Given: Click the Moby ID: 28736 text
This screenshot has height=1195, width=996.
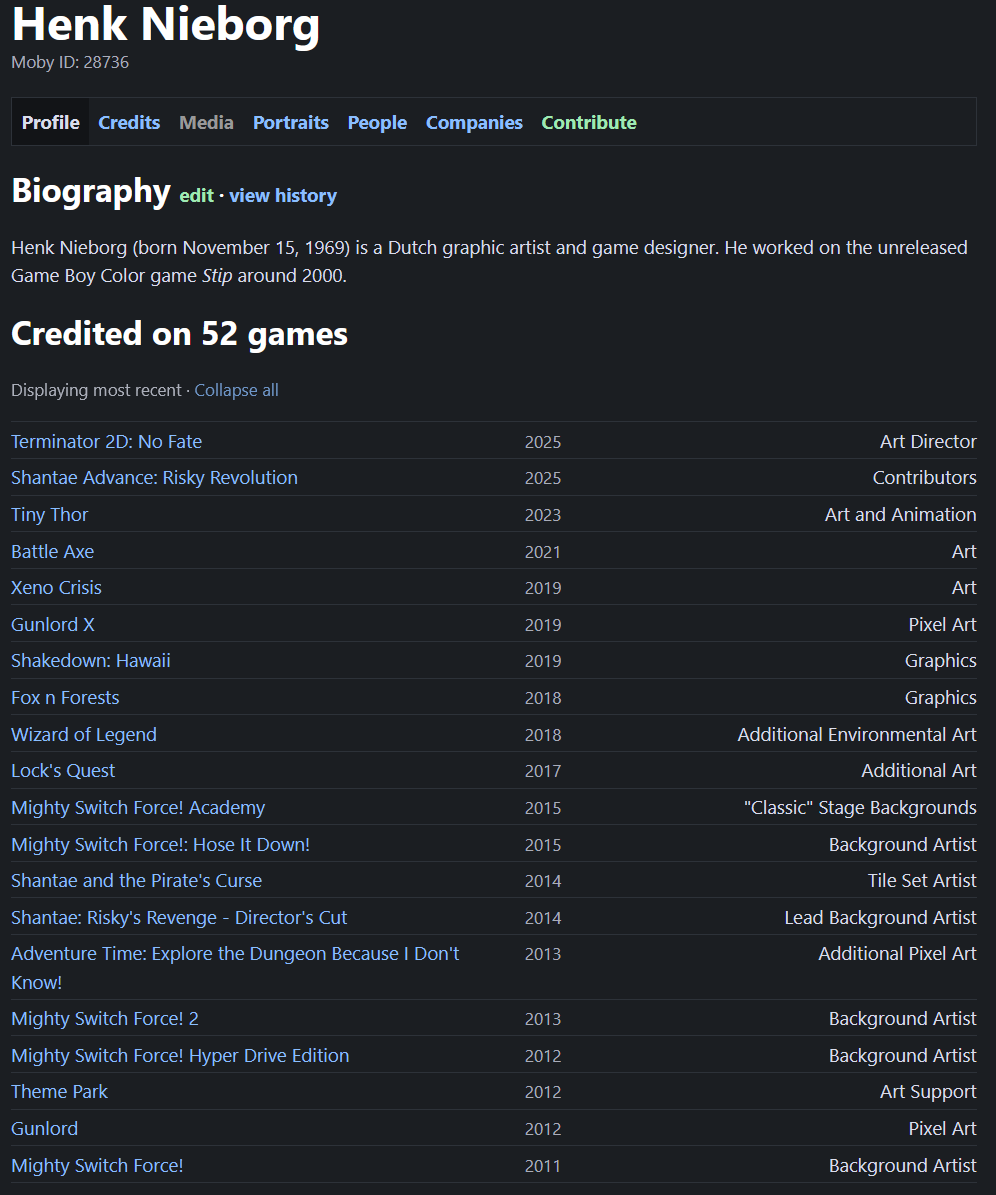Looking at the screenshot, I should coord(70,62).
